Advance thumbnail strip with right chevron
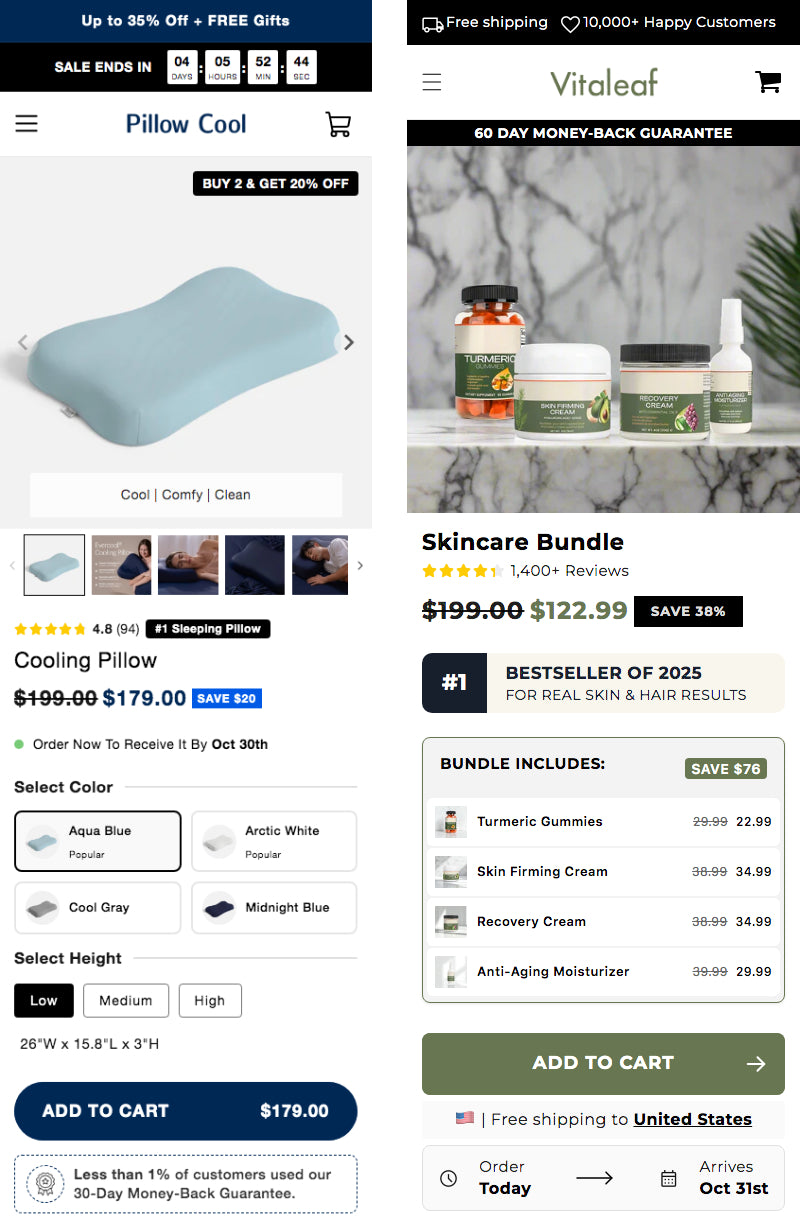Image resolution: width=800 pixels, height=1220 pixels. click(x=360, y=565)
